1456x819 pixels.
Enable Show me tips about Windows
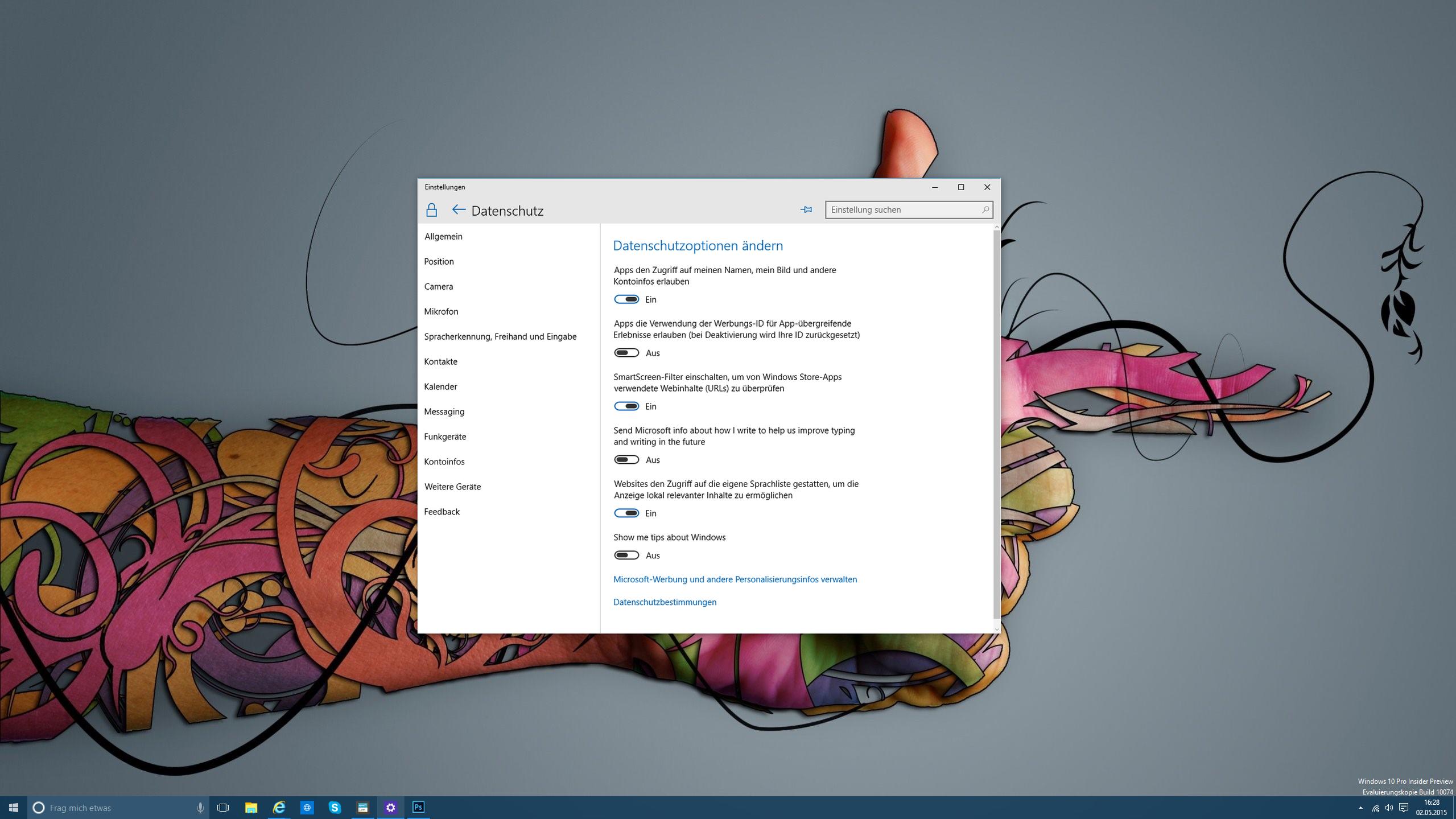pyautogui.click(x=626, y=555)
